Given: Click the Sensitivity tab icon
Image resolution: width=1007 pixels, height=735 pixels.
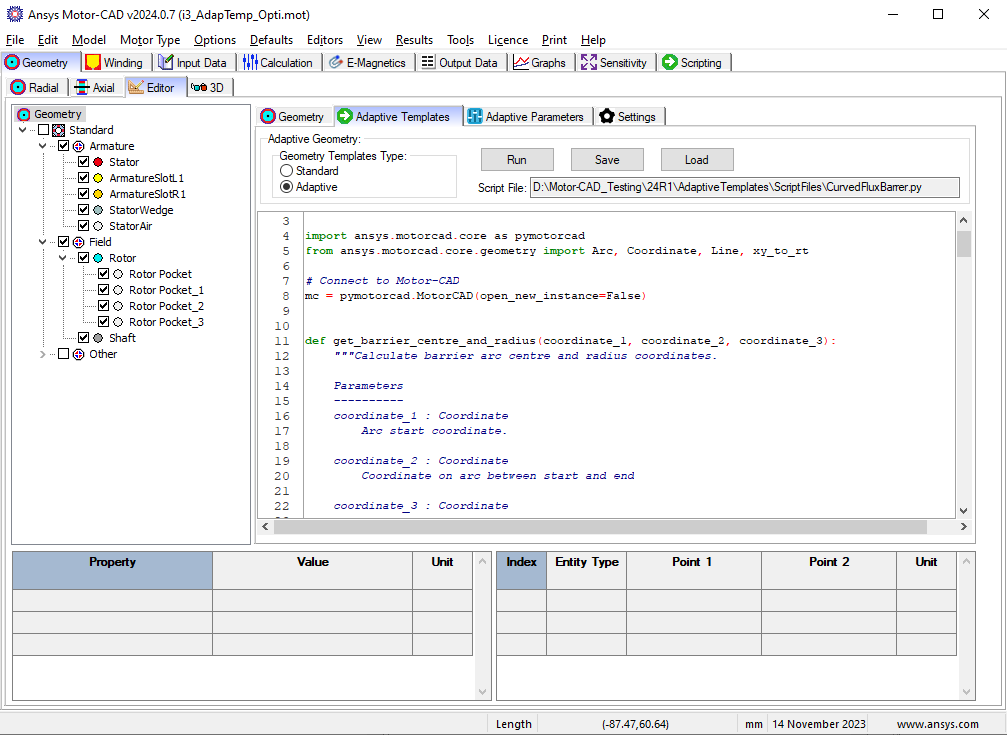Looking at the screenshot, I should pos(589,62).
